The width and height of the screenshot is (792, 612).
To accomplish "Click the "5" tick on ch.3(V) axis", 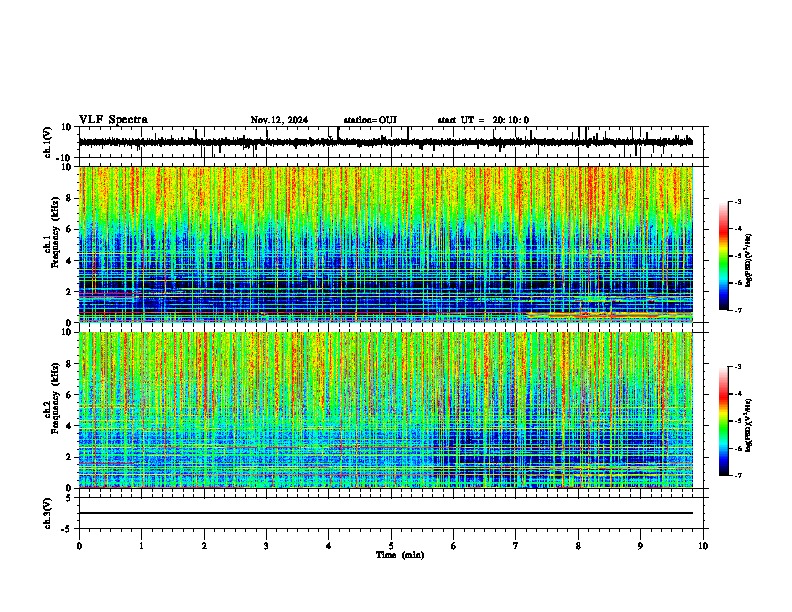I will pos(69,497).
